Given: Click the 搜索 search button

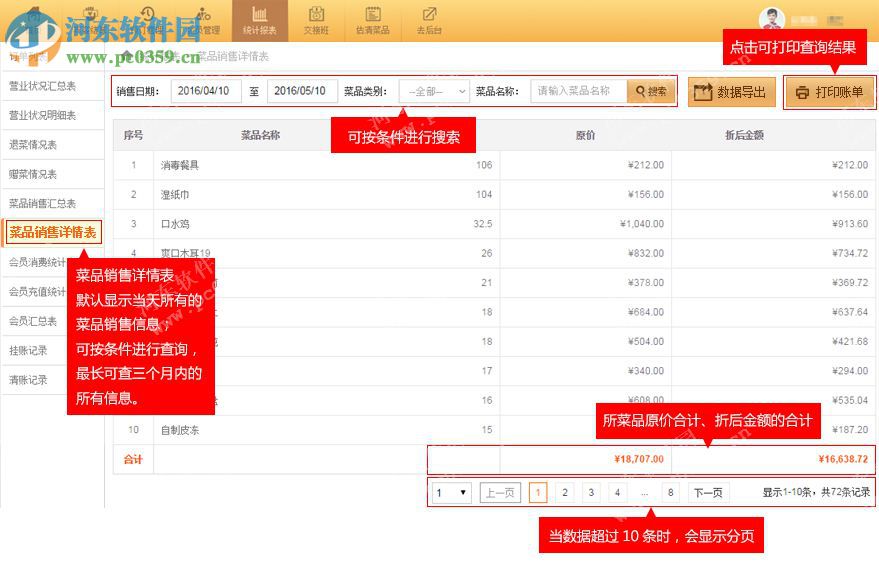Looking at the screenshot, I should 651,91.
